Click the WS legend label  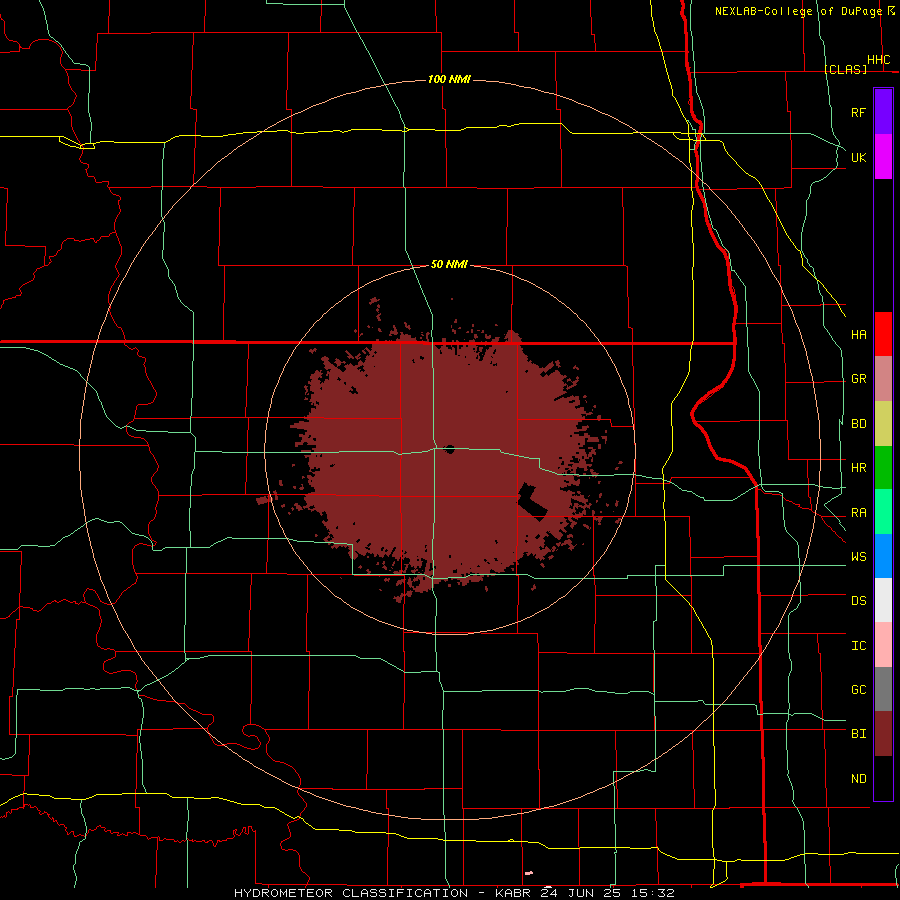[x=859, y=557]
